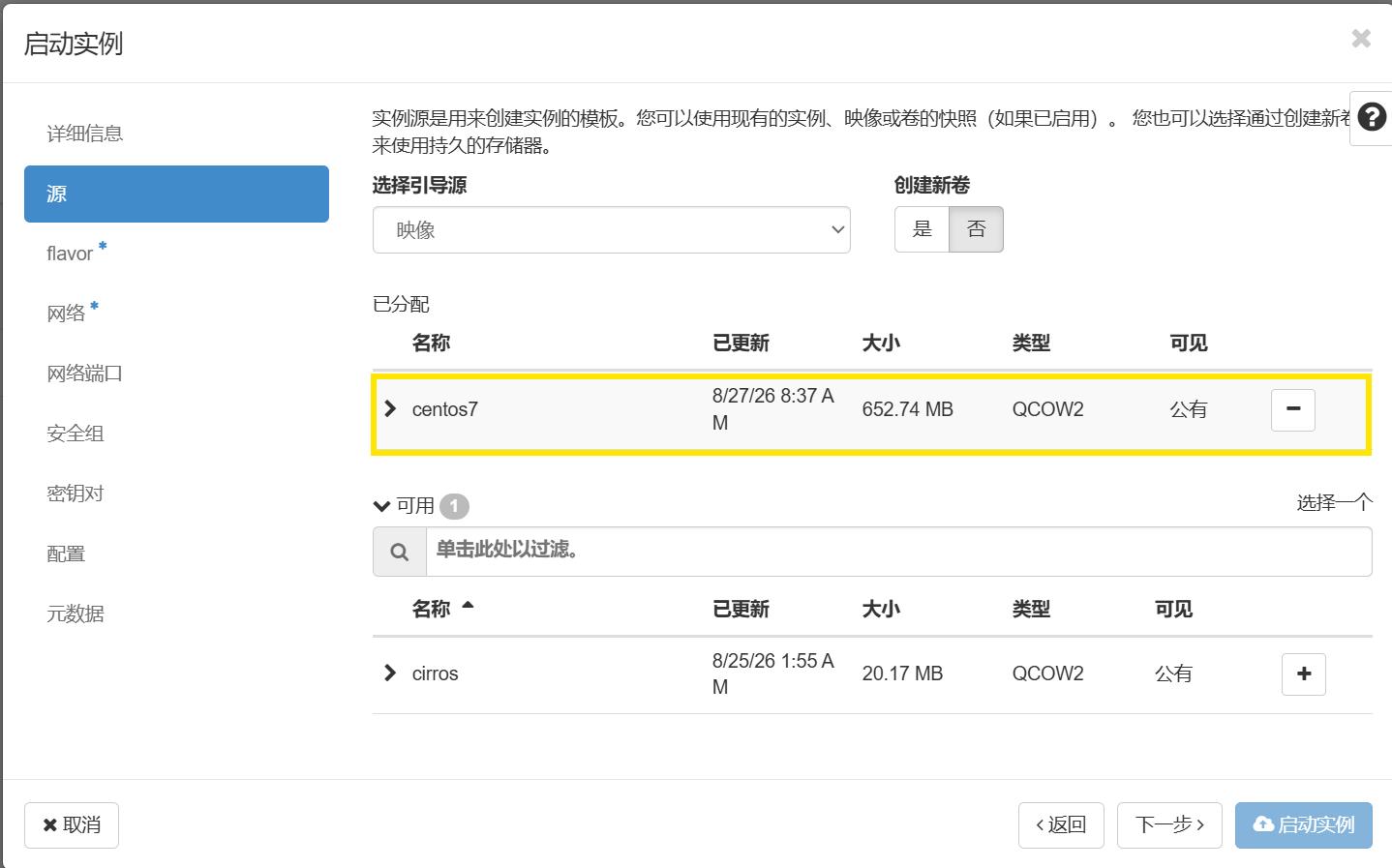Screen dimensions: 1392x868
Task: Click QCOW2 type in centos7 row
Action: pos(1048,409)
